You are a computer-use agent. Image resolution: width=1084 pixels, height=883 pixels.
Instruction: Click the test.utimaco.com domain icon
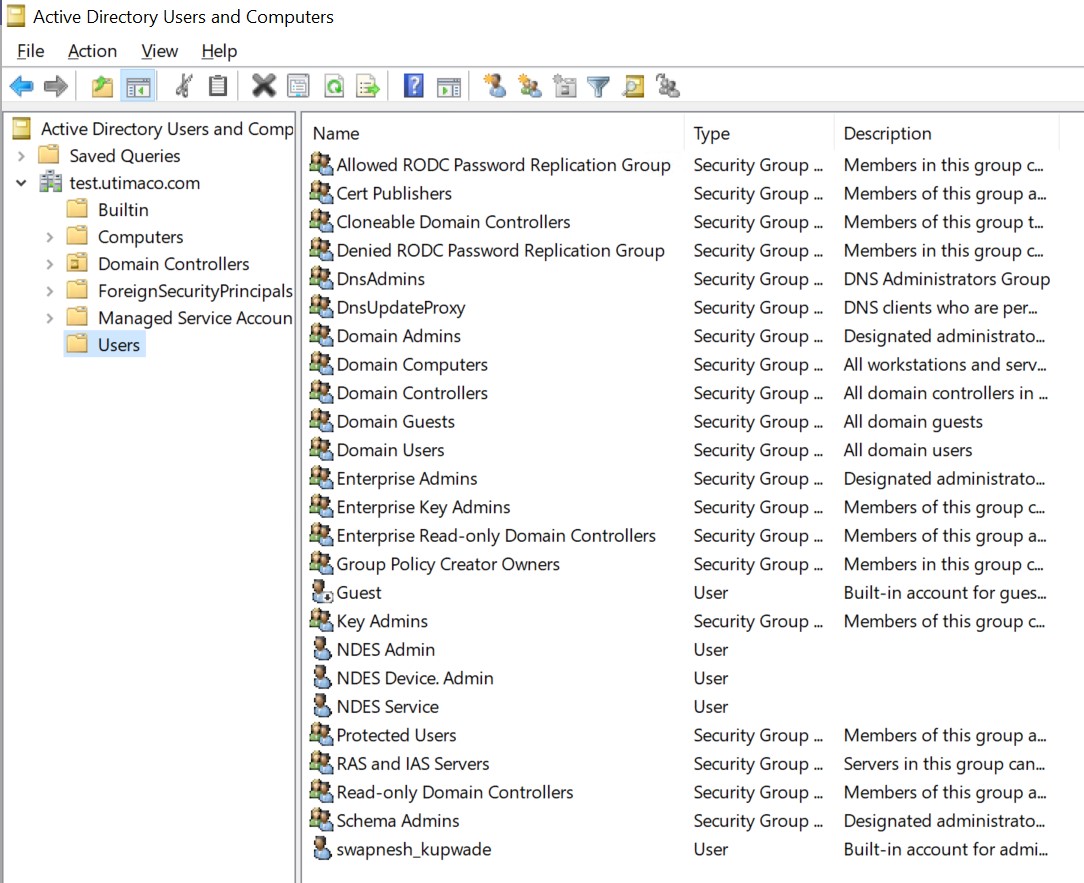(x=50, y=183)
